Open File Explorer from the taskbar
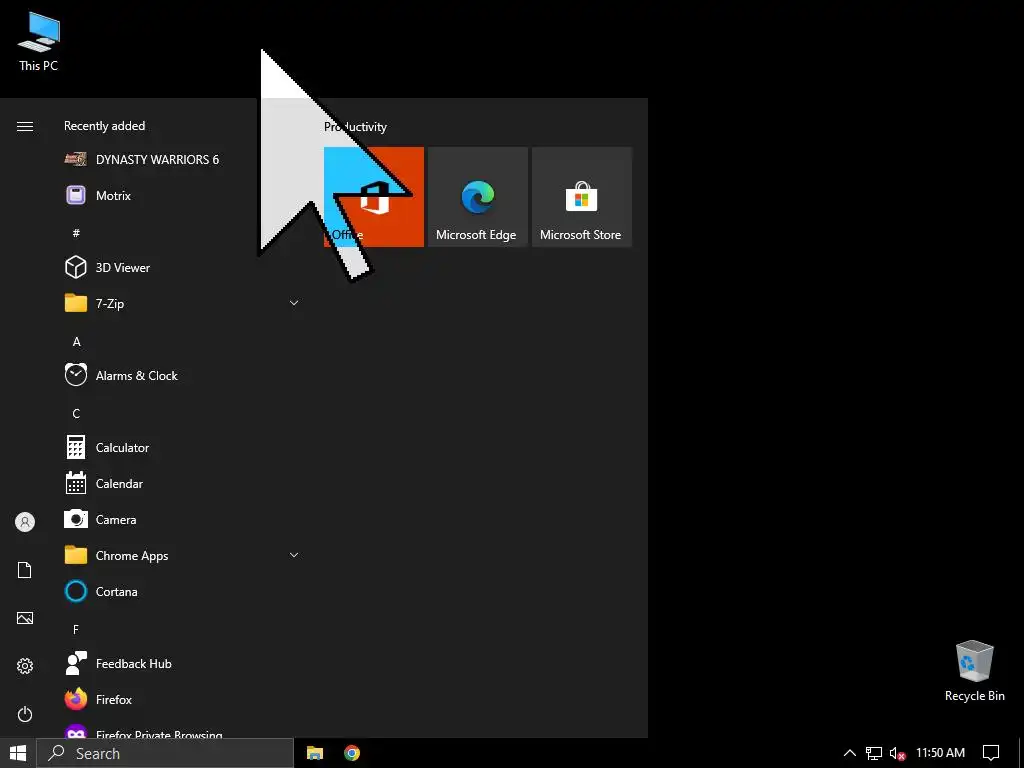The height and width of the screenshot is (768, 1024). [x=315, y=753]
